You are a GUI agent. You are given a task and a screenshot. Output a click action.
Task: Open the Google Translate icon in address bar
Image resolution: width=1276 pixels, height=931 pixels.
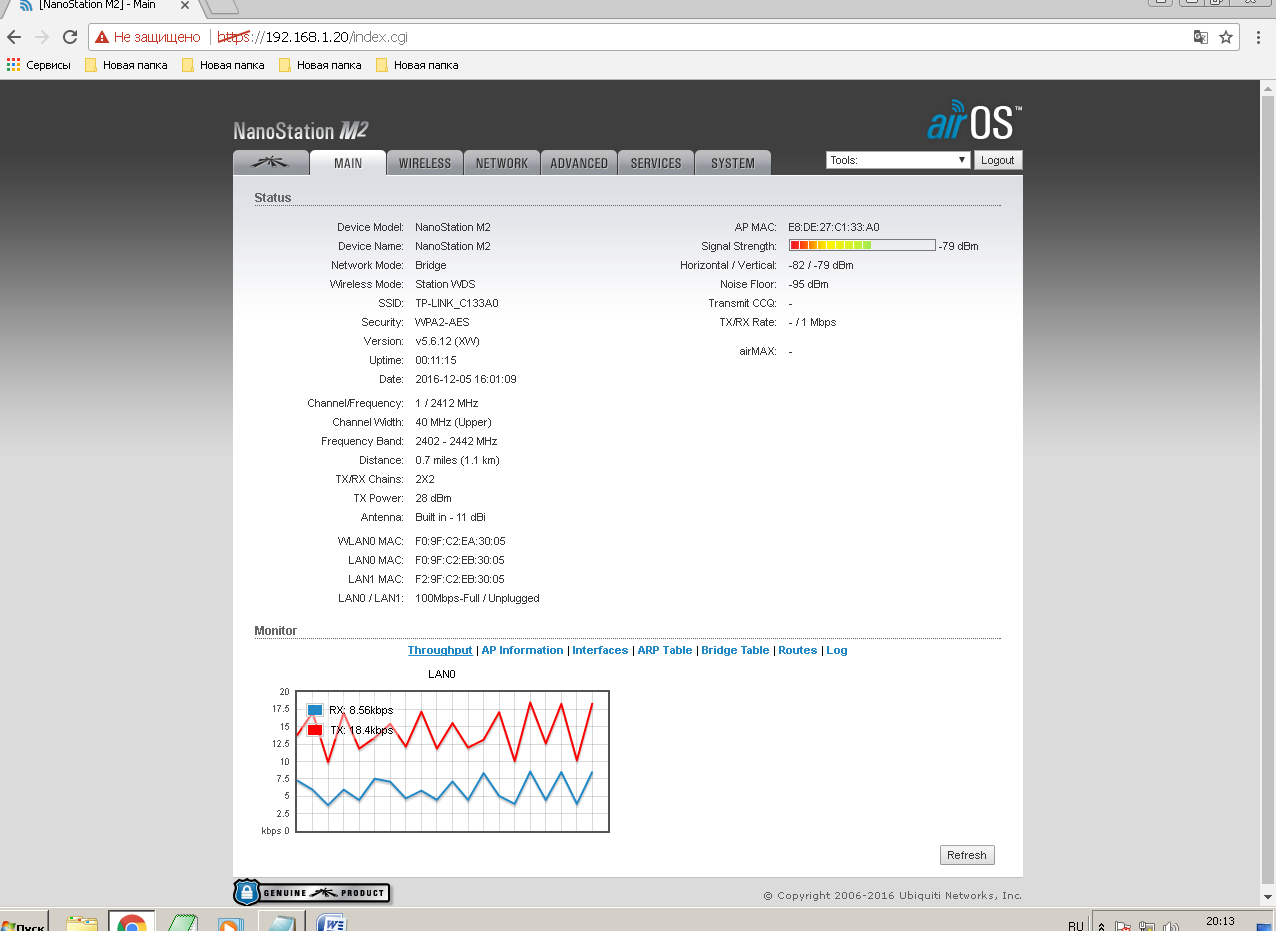click(x=1201, y=37)
